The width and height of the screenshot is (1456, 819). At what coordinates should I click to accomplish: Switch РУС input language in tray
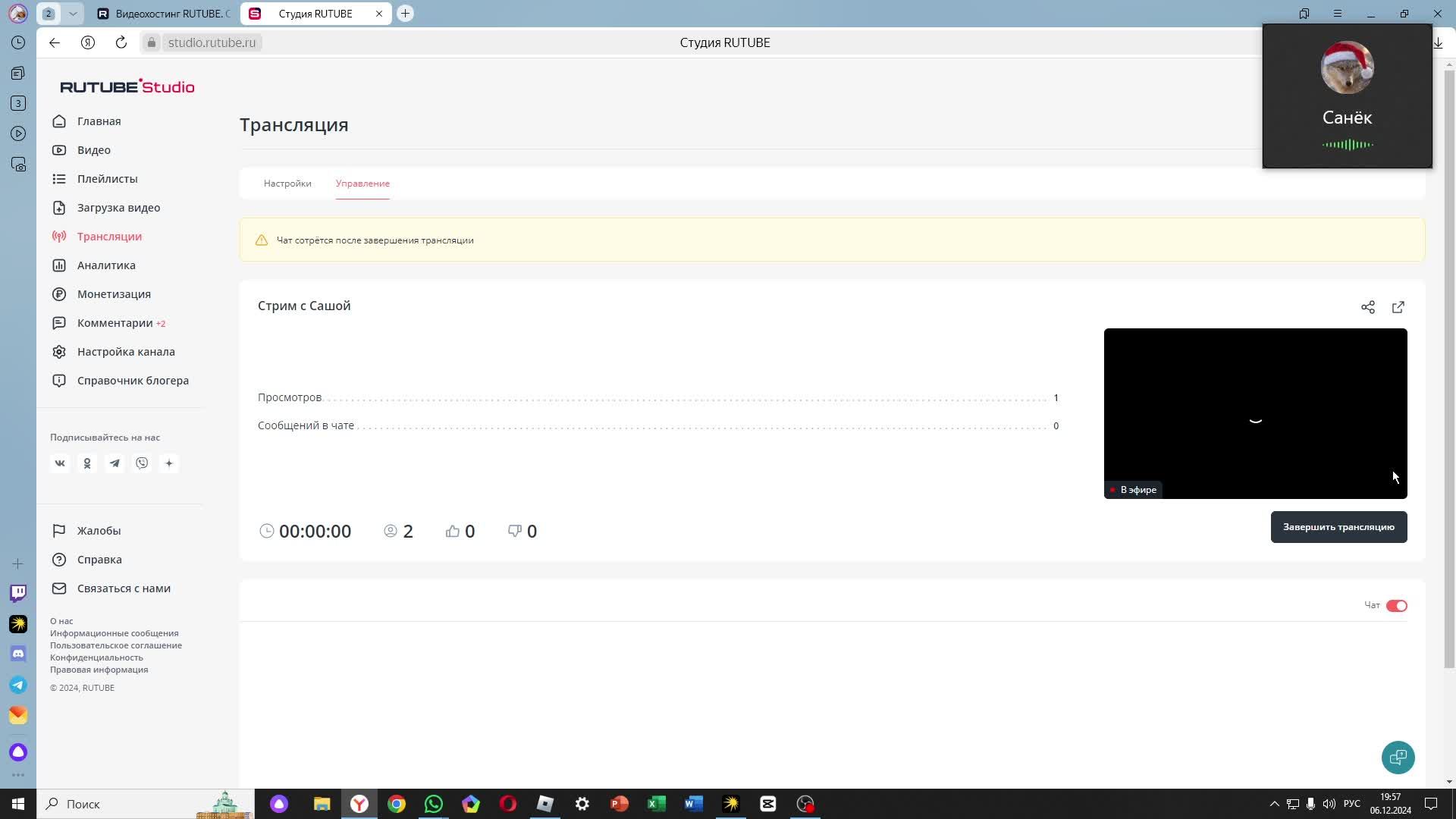(1352, 804)
